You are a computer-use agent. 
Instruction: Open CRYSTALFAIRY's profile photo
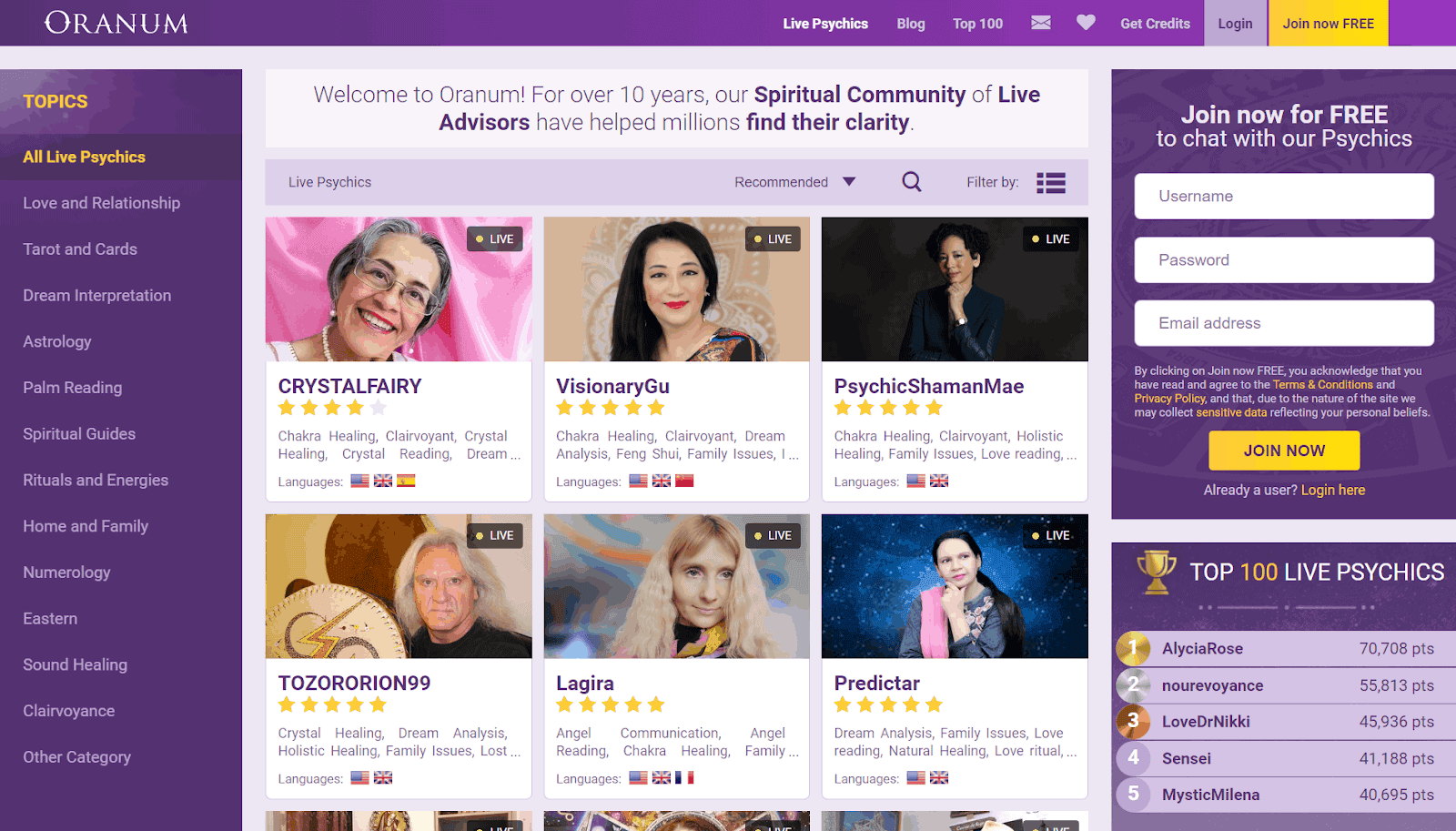point(399,289)
